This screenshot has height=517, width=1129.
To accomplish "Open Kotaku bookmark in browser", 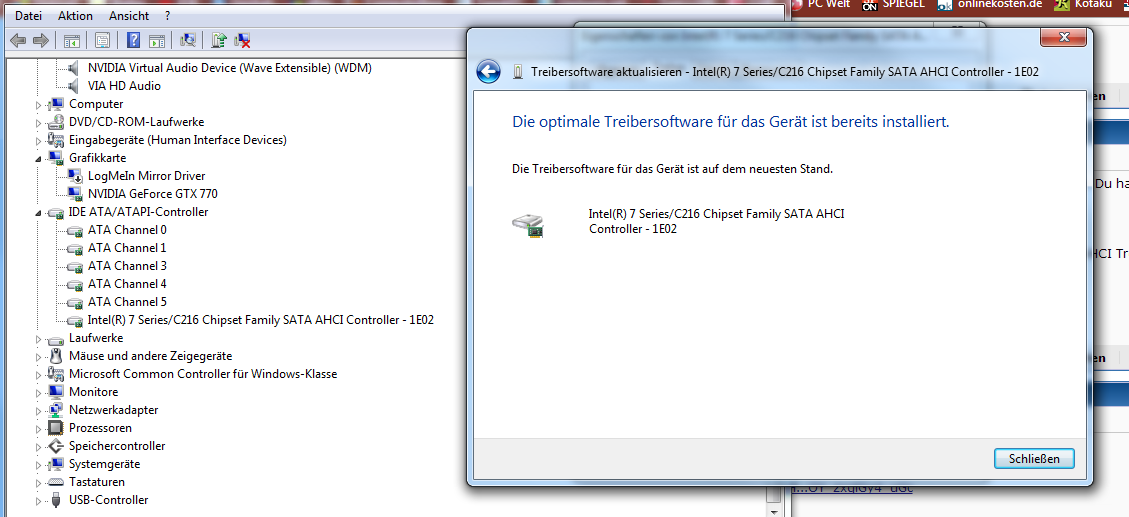I will pyautogui.click(x=1094, y=4).
